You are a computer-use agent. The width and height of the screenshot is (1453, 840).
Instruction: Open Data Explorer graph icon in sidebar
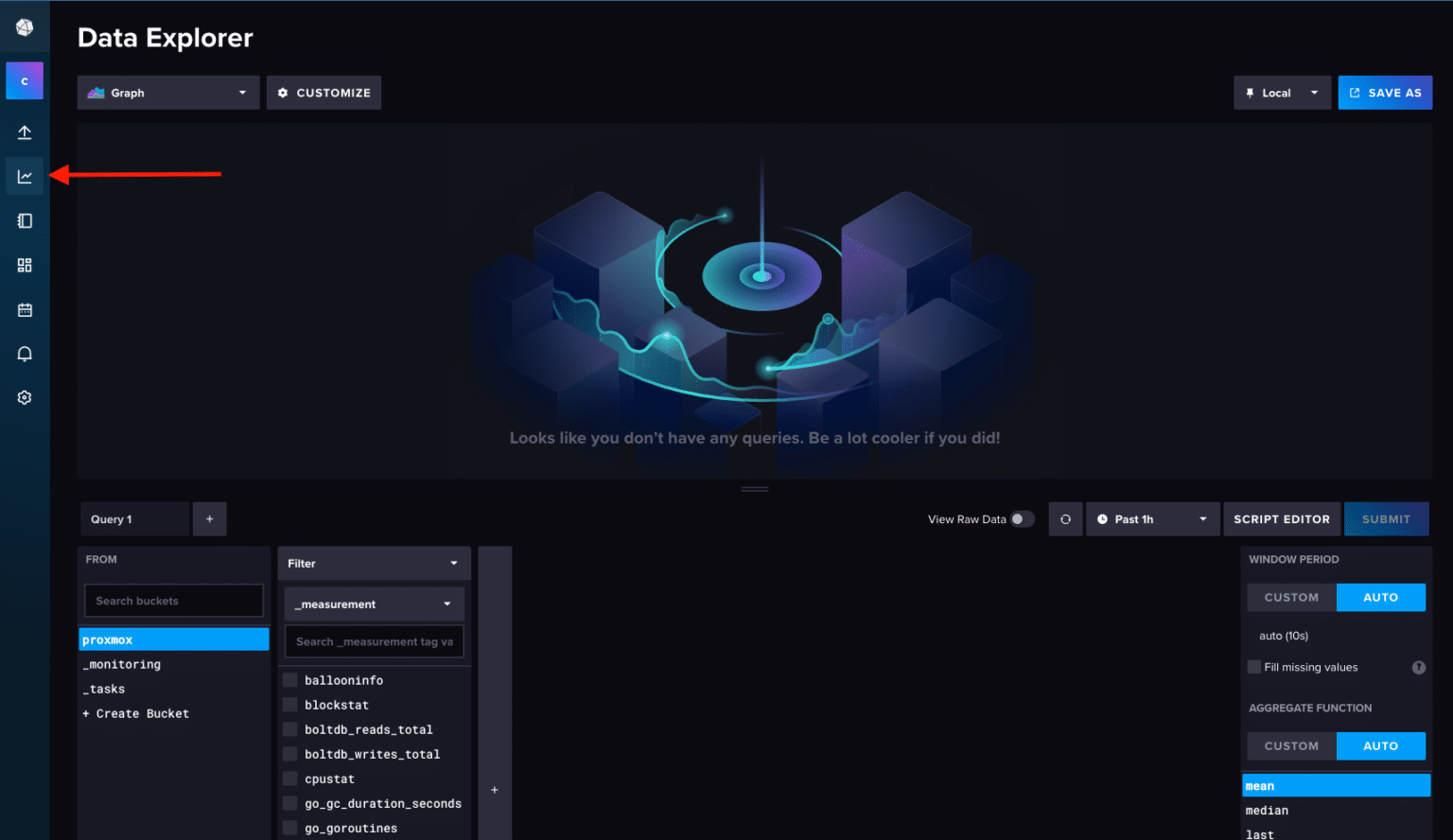pos(25,177)
